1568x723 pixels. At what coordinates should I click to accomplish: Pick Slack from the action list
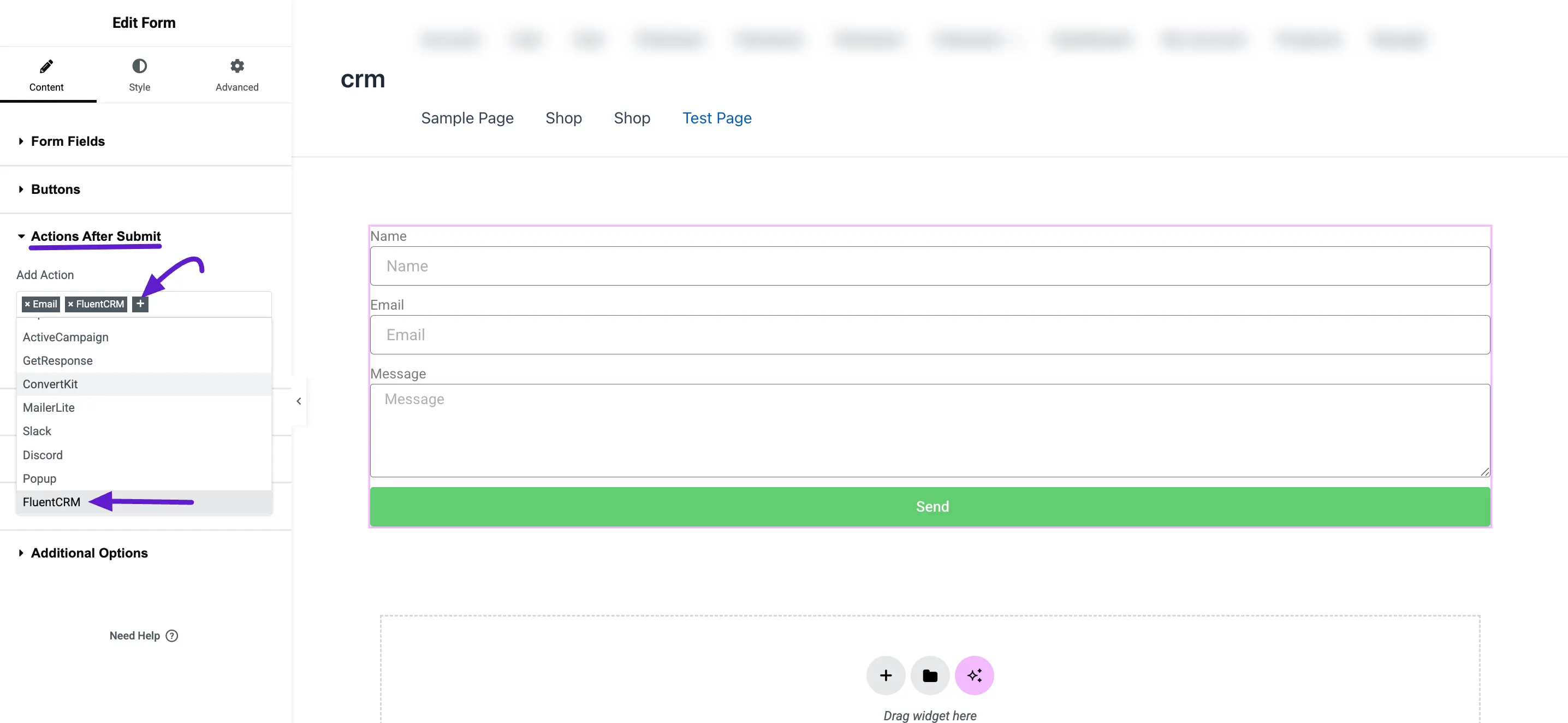point(144,431)
